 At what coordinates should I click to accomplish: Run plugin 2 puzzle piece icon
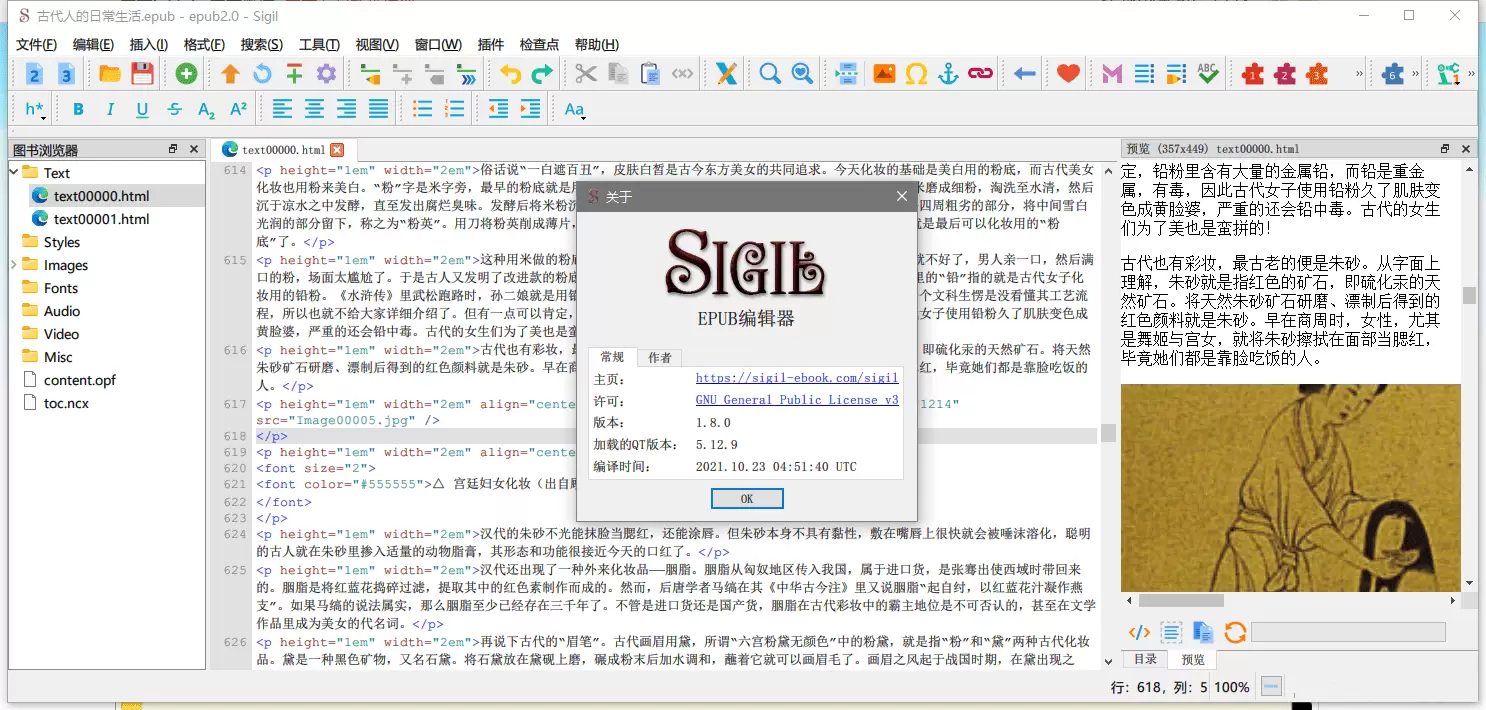click(x=1285, y=73)
